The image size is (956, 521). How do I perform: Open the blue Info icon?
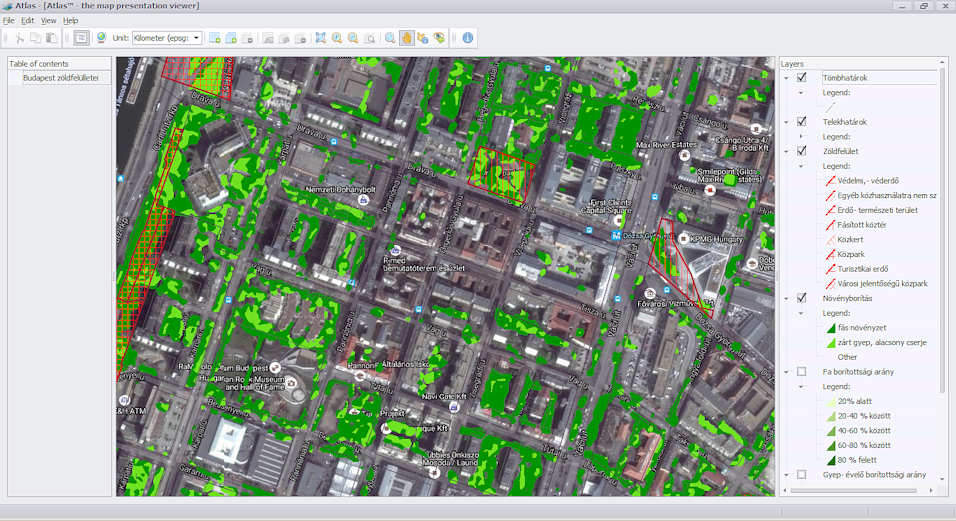click(x=468, y=38)
